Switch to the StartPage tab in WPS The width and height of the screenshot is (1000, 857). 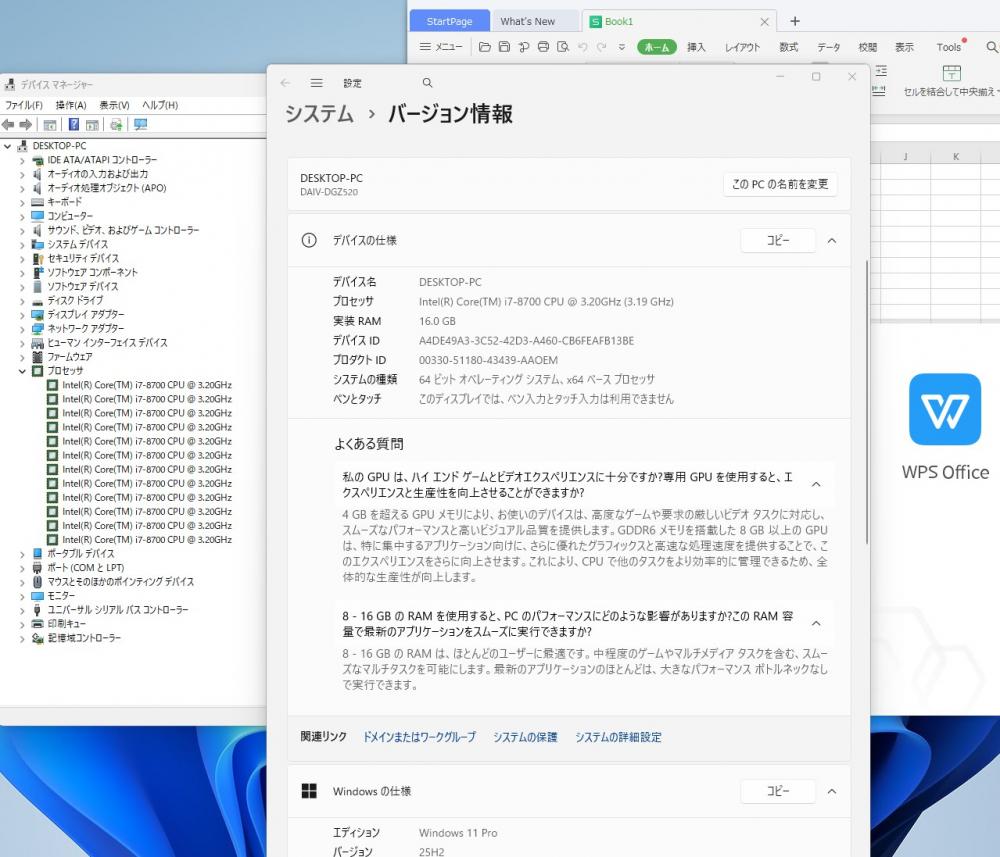449,21
